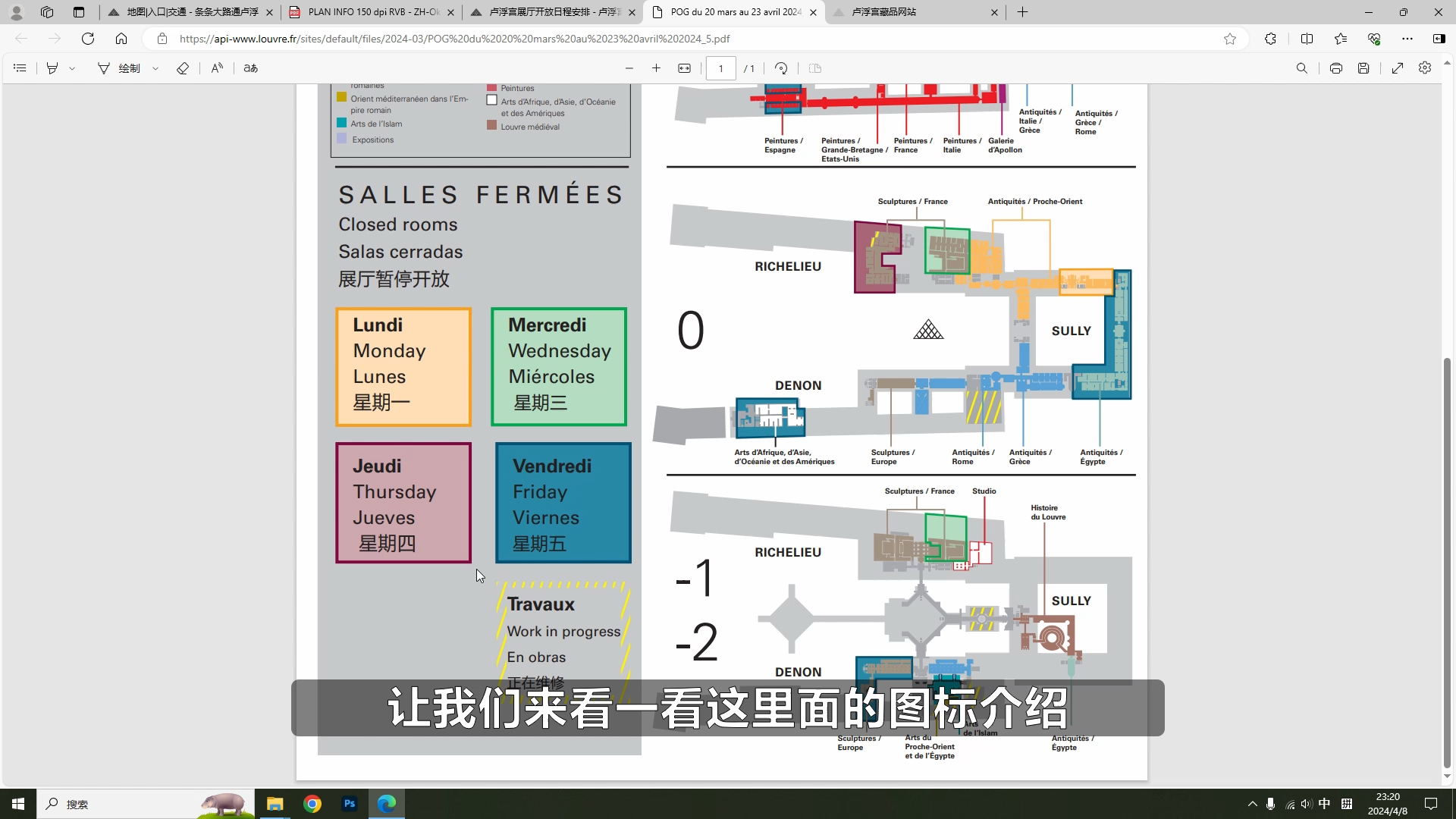
Task: Activate the read aloud button
Action: click(x=218, y=68)
